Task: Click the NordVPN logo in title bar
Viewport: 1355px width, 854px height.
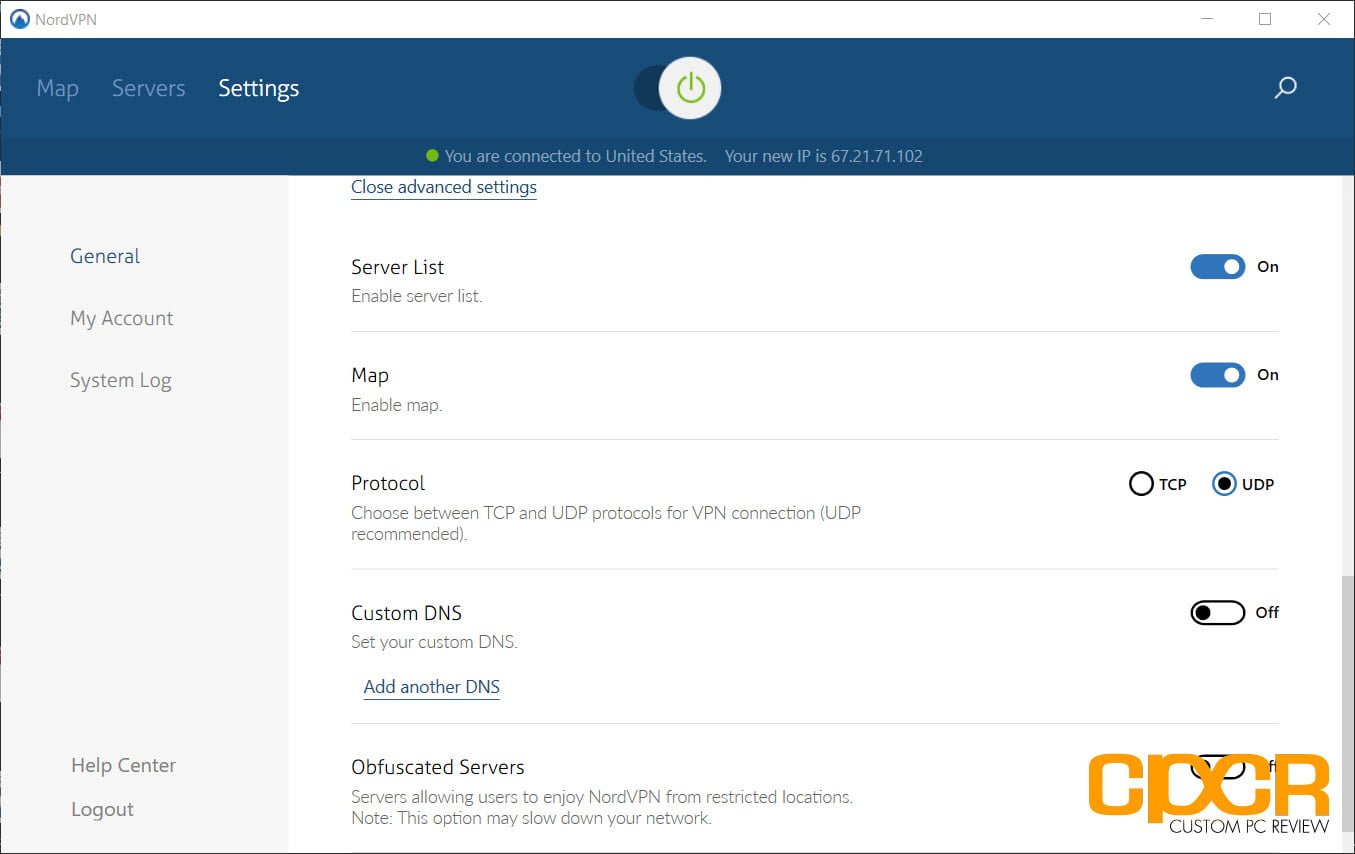Action: click(19, 19)
